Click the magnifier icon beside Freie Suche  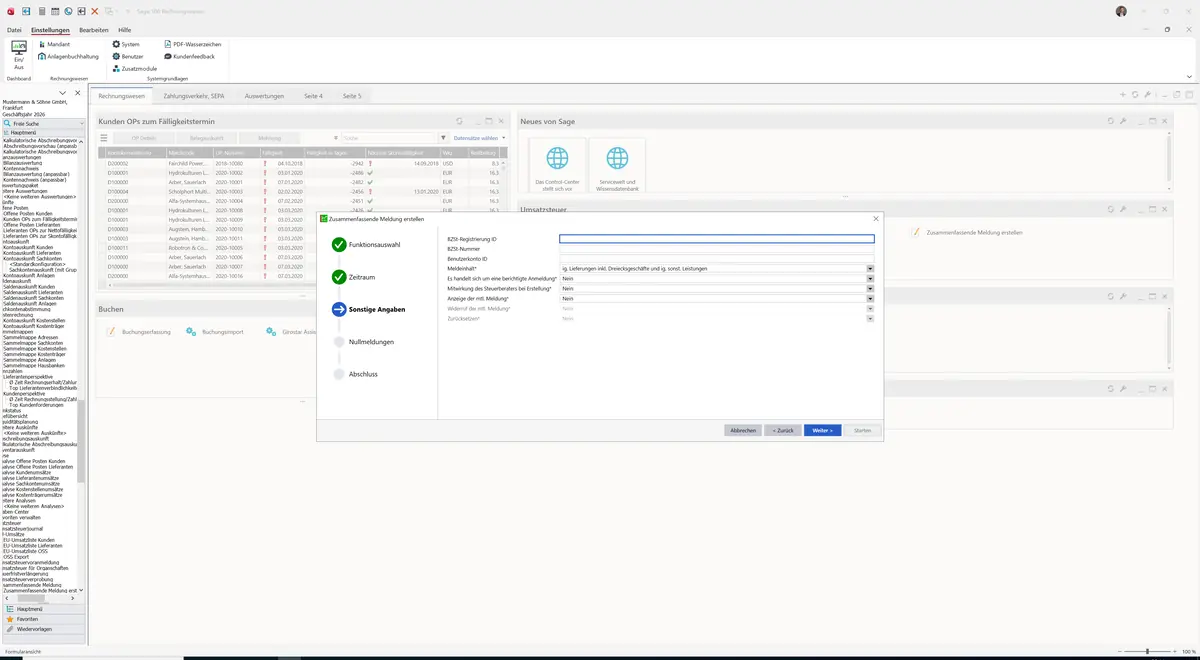[x=7, y=123]
